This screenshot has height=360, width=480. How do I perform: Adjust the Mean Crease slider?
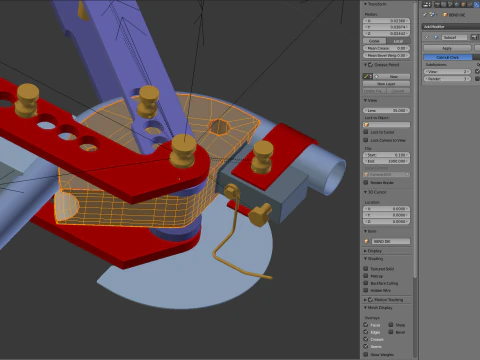tap(386, 48)
